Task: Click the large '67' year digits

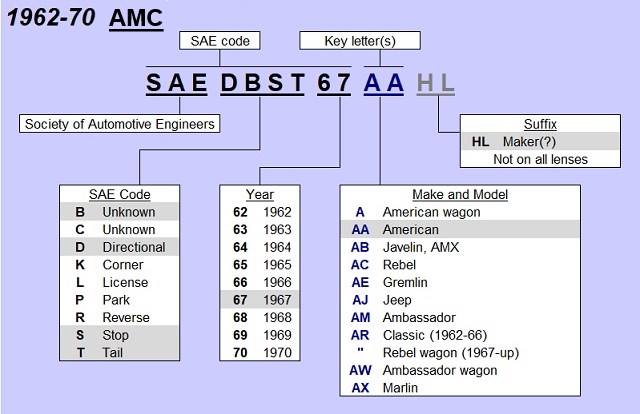Action: pyautogui.click(x=333, y=83)
